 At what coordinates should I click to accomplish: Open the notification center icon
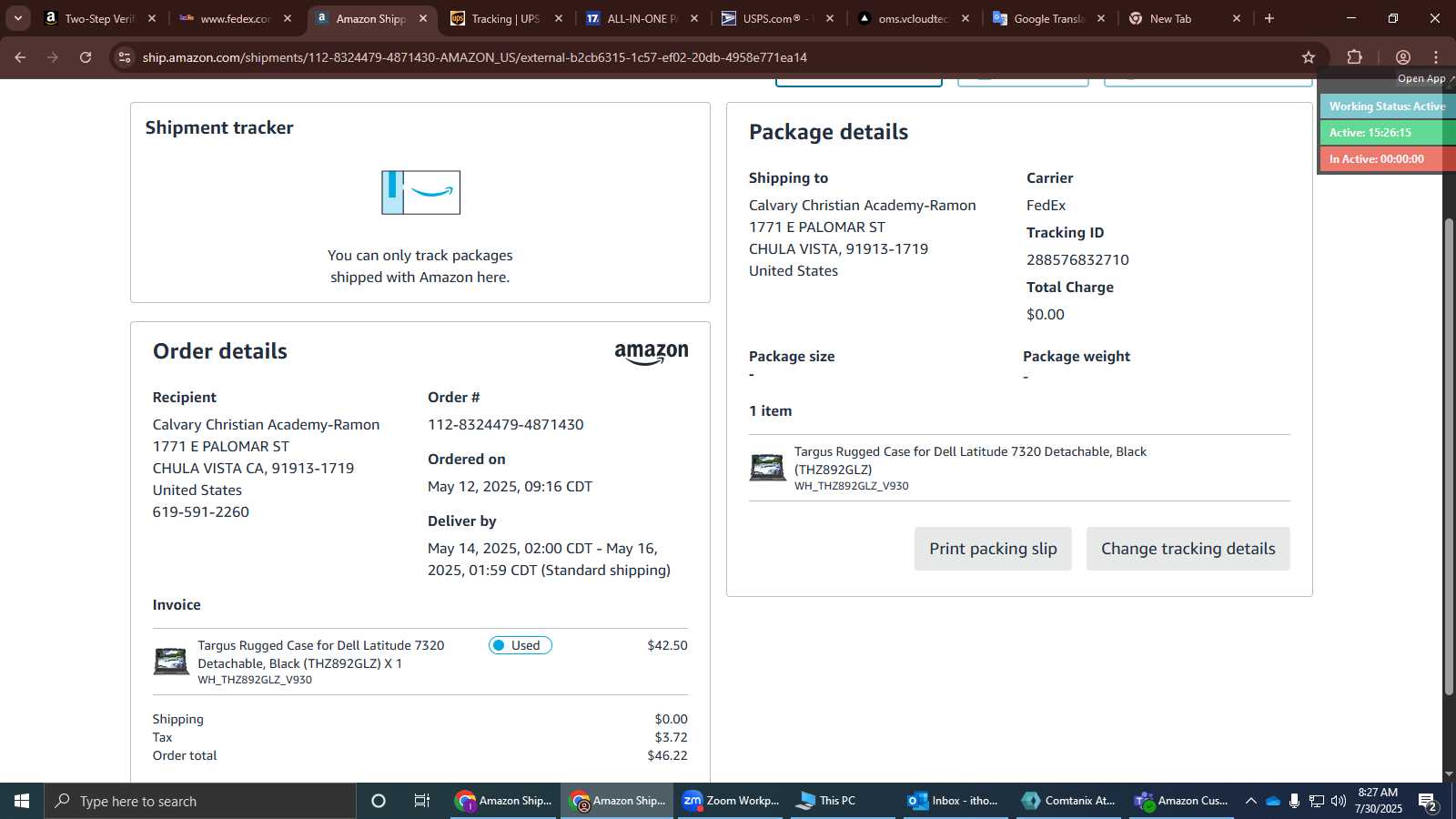point(1428,802)
